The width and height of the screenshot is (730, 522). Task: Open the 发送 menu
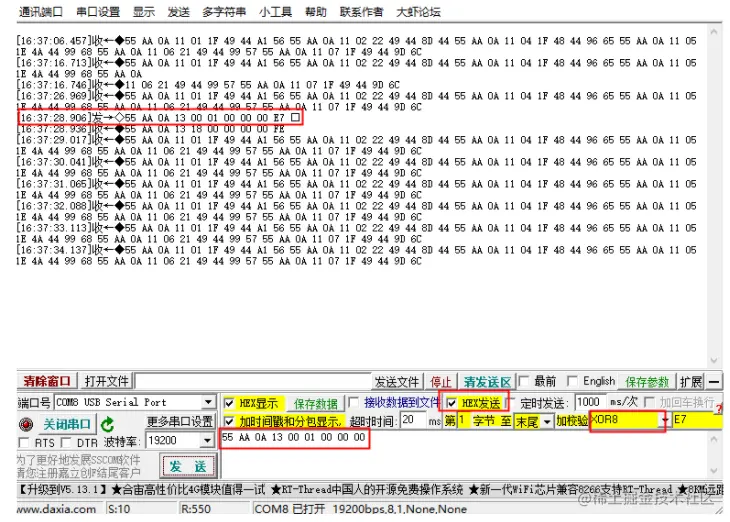(179, 12)
